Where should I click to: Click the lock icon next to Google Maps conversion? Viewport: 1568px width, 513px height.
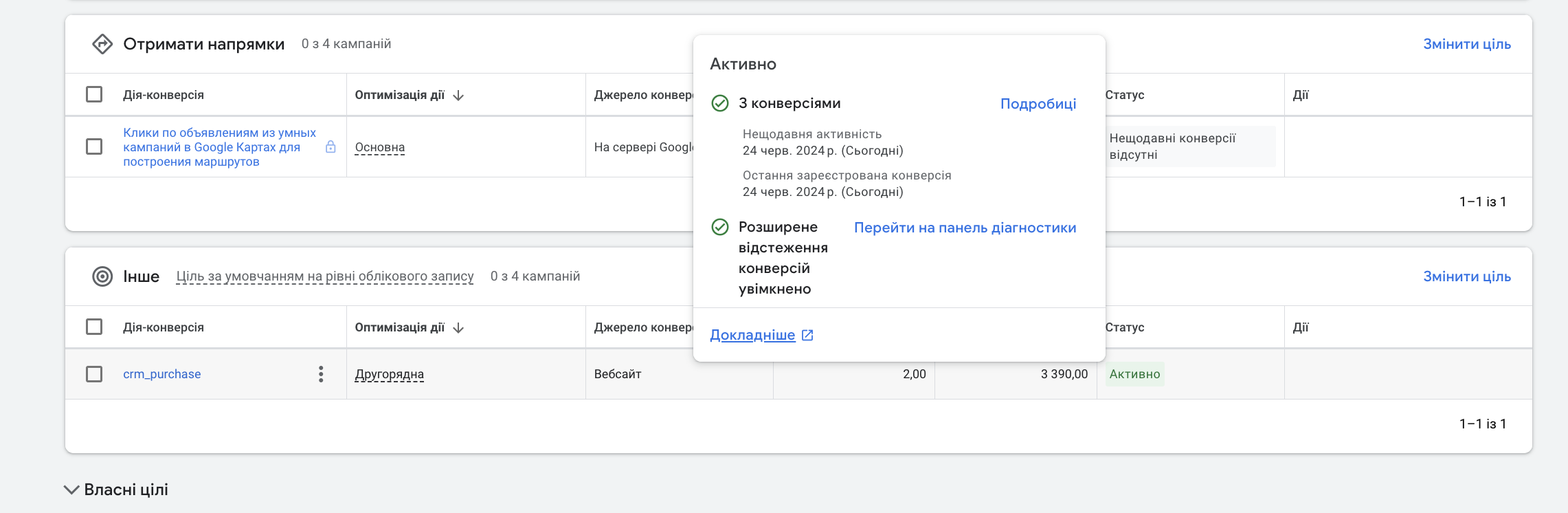331,146
